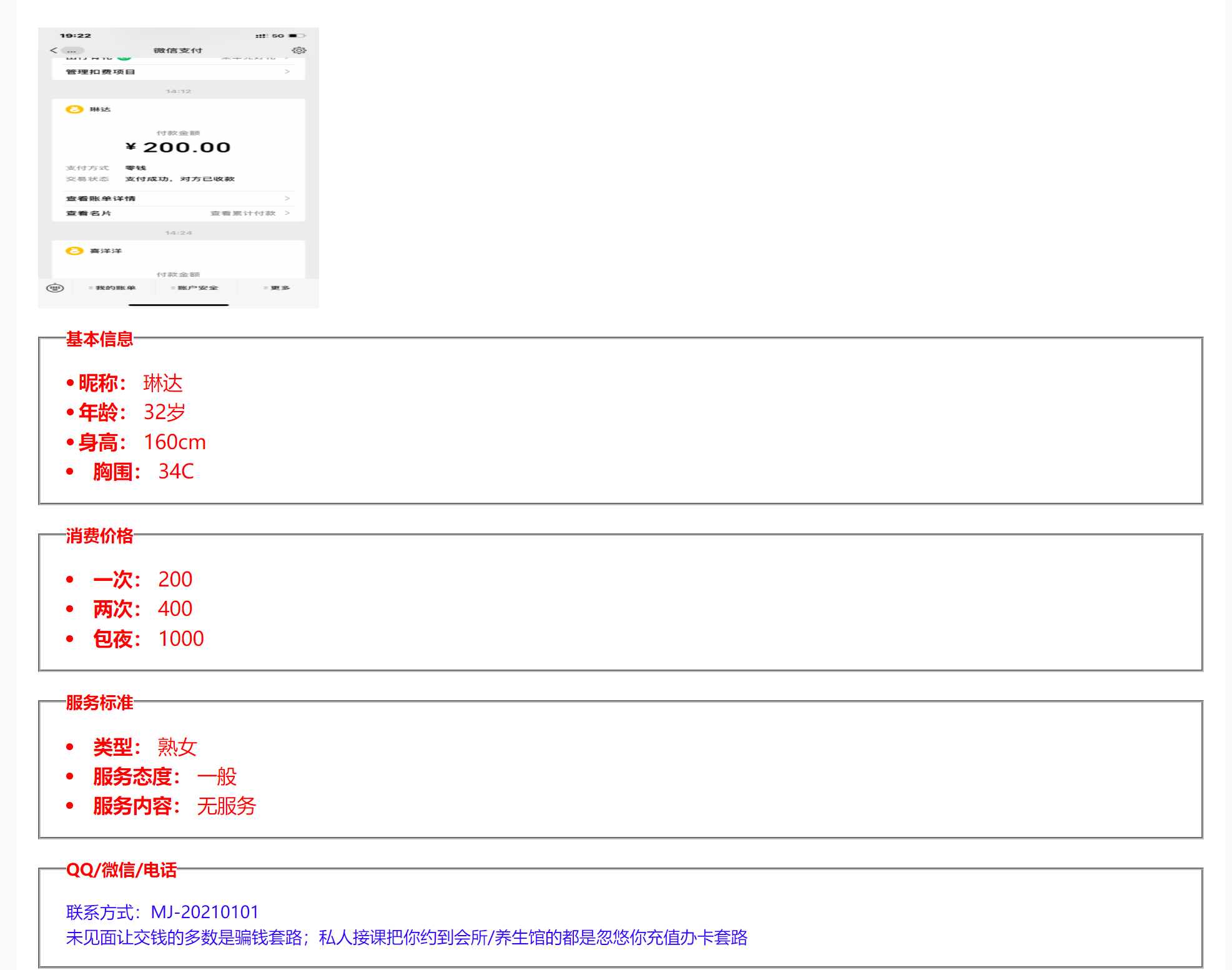The image size is (1232, 970).
Task: Tap the back arrow beside 微信支付 title
Action: [x=53, y=50]
